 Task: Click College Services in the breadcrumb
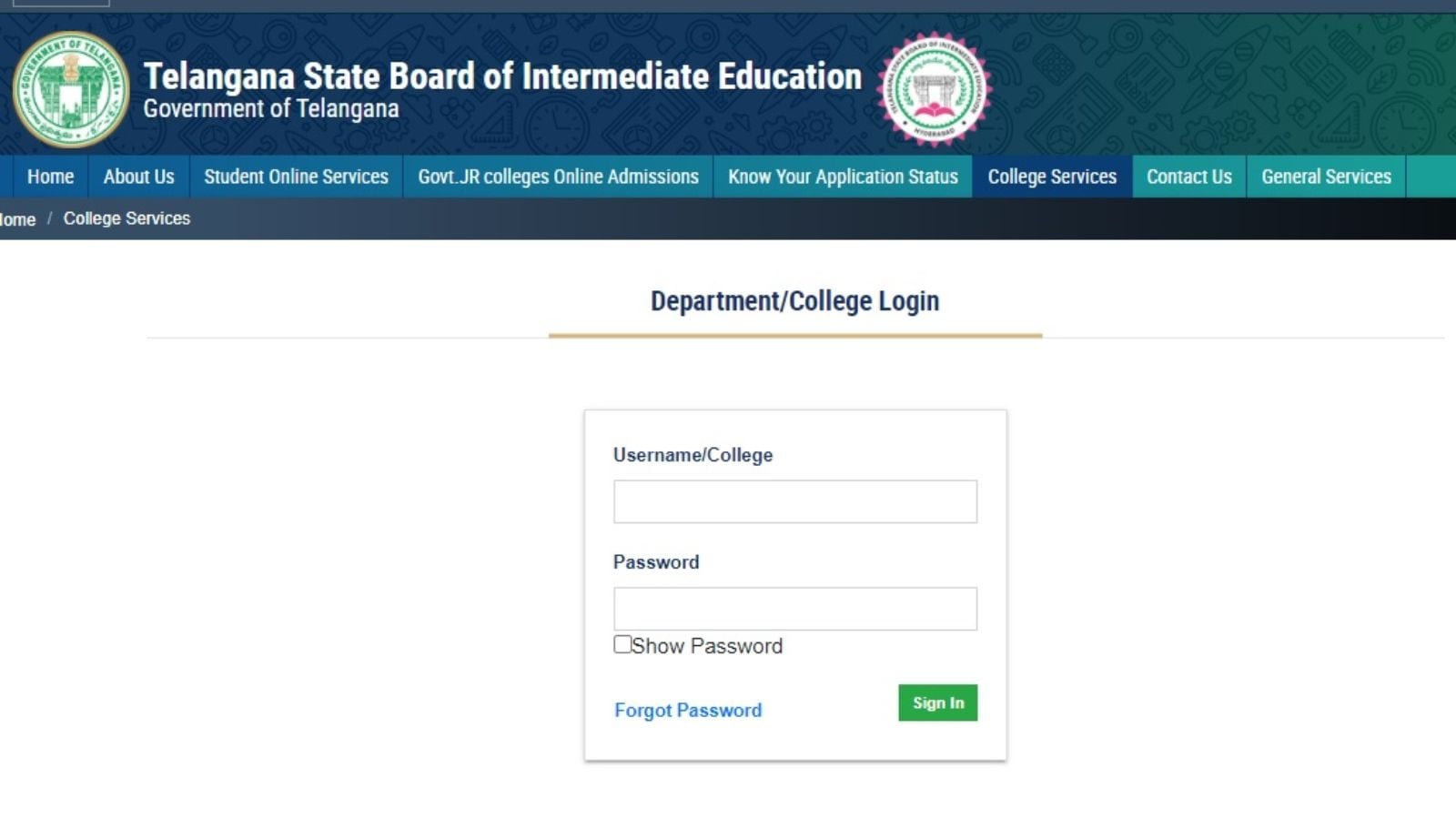pyautogui.click(x=126, y=218)
